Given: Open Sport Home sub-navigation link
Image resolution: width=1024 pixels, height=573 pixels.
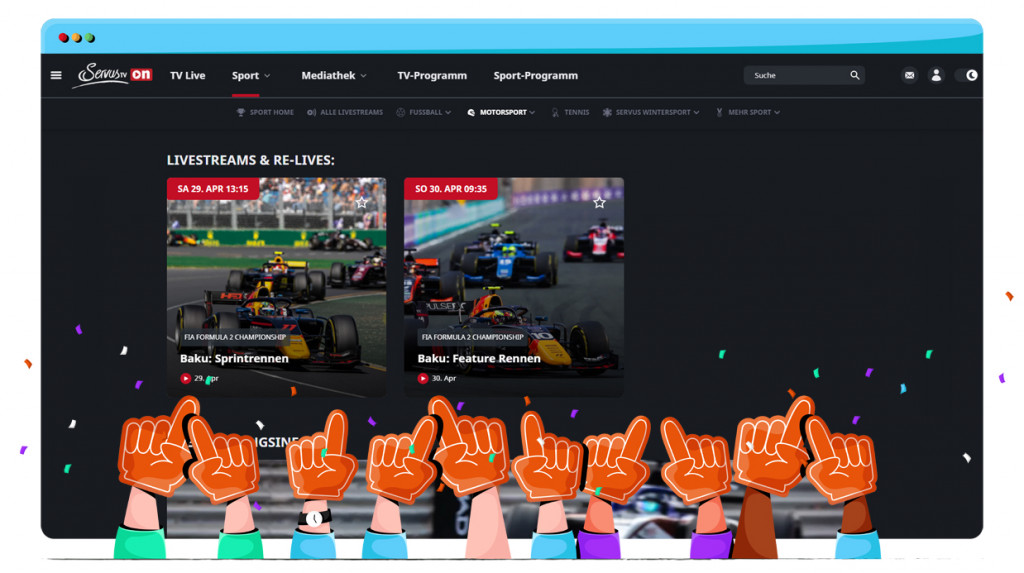Looking at the screenshot, I should (x=272, y=112).
